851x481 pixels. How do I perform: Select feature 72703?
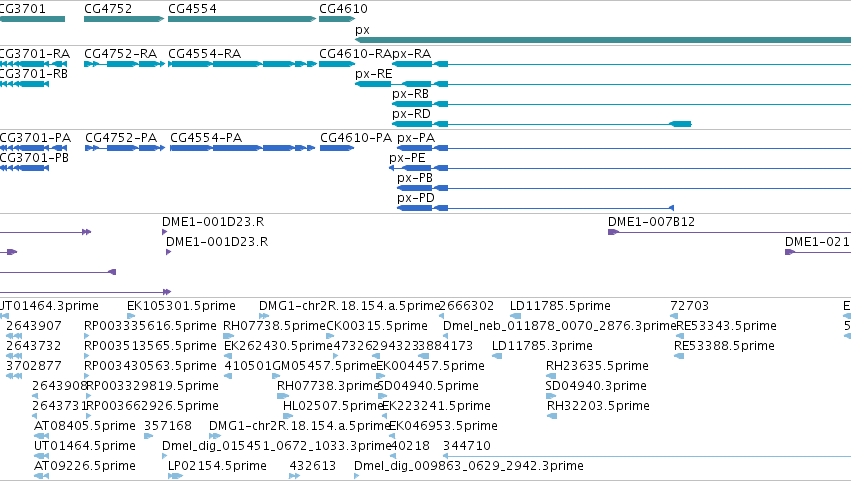point(689,306)
